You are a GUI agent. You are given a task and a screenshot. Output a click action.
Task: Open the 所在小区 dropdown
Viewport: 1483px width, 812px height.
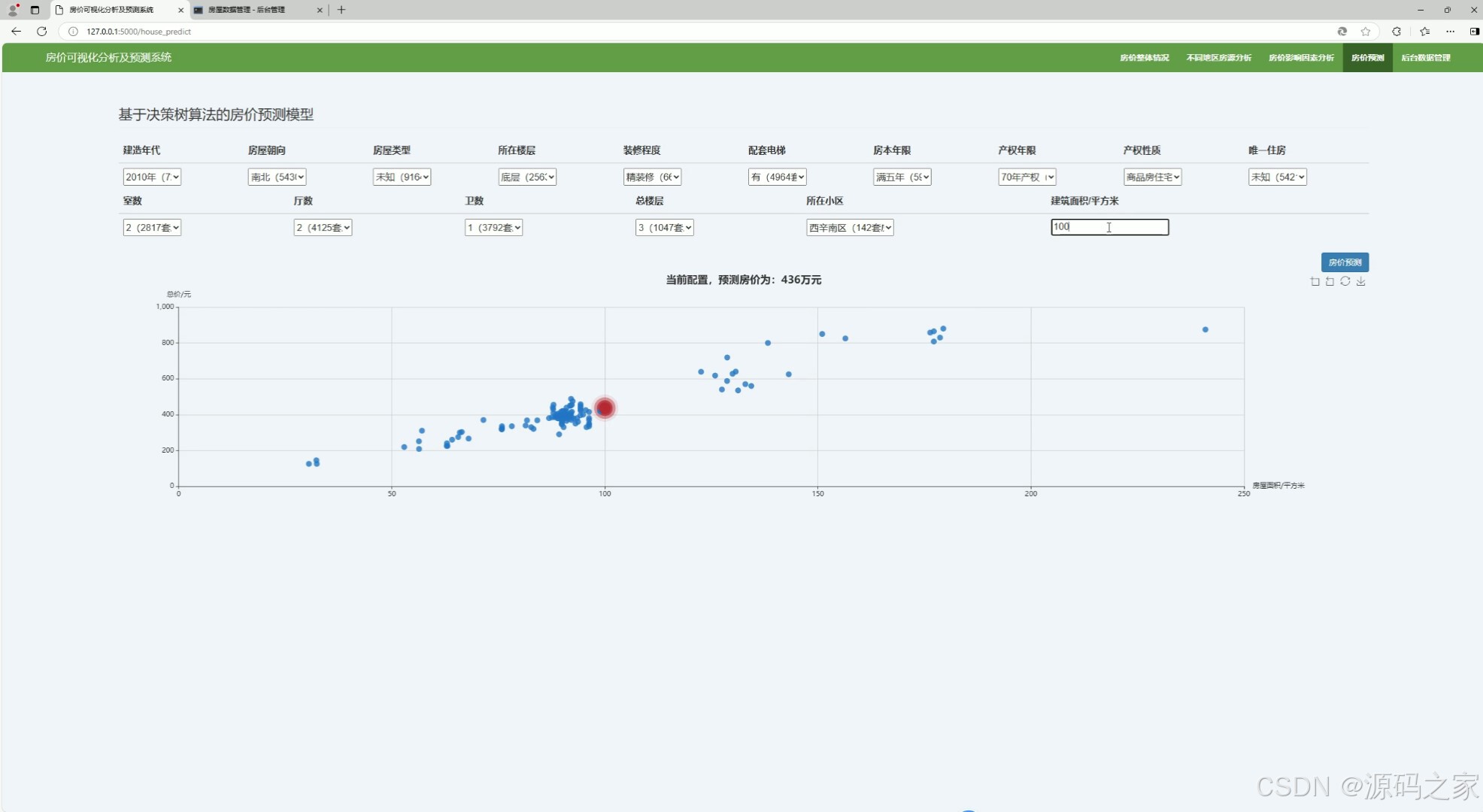(x=850, y=227)
